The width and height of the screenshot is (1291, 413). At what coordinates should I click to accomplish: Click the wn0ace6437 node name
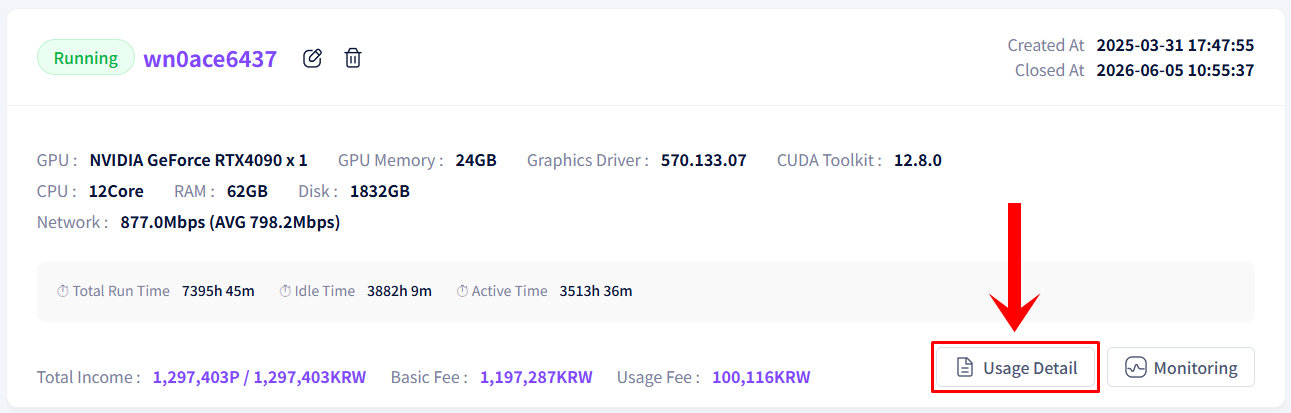click(210, 58)
